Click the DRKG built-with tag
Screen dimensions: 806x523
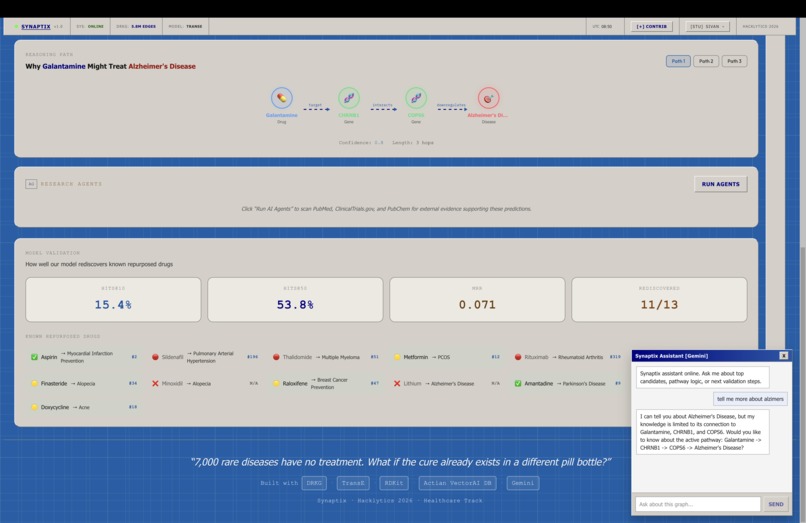(x=314, y=483)
